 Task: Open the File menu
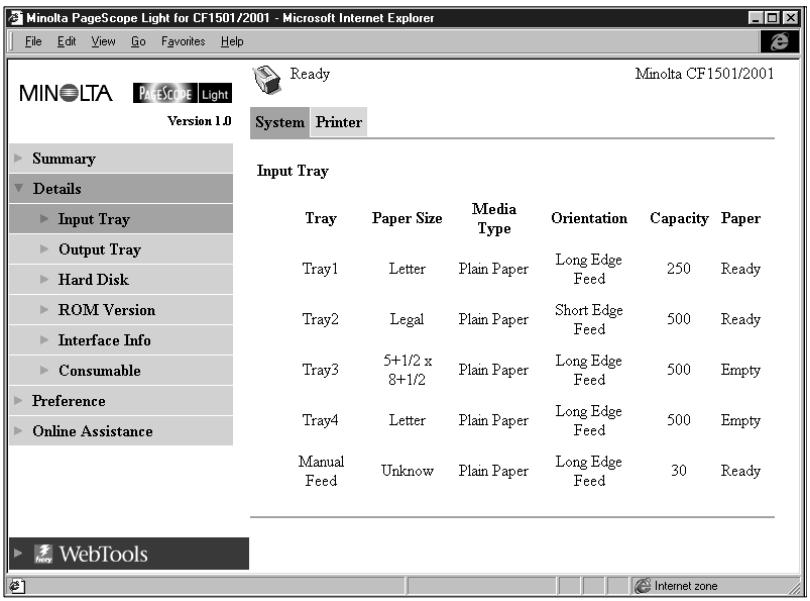(x=33, y=41)
